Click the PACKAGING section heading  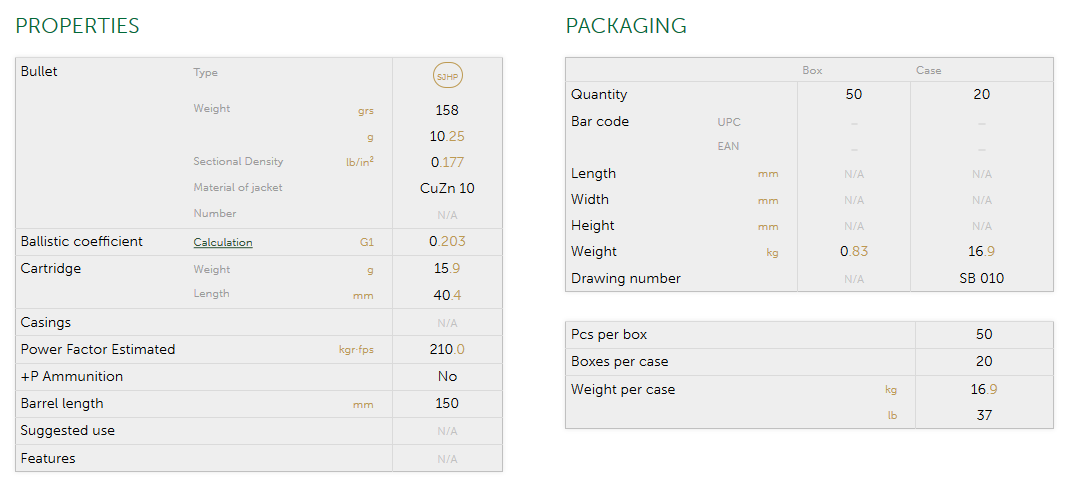pyautogui.click(x=626, y=26)
